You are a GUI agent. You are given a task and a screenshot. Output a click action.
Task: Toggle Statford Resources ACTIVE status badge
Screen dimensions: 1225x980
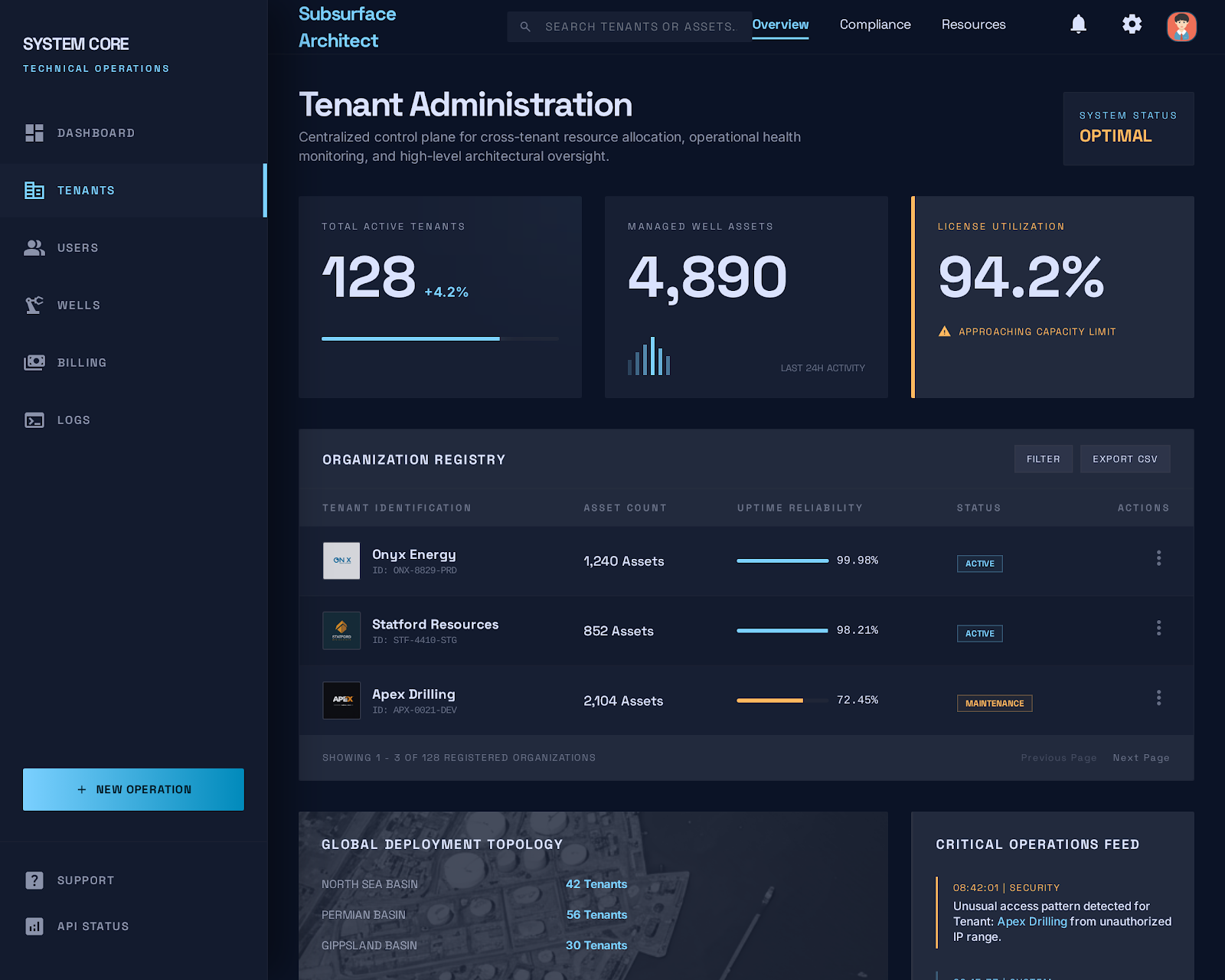pos(979,633)
